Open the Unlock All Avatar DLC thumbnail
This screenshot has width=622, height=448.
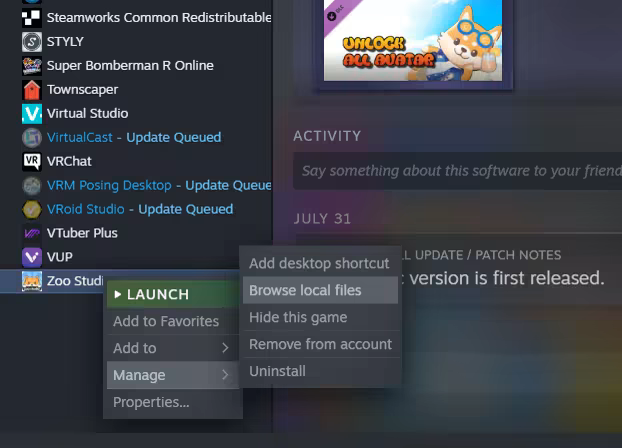pyautogui.click(x=413, y=40)
